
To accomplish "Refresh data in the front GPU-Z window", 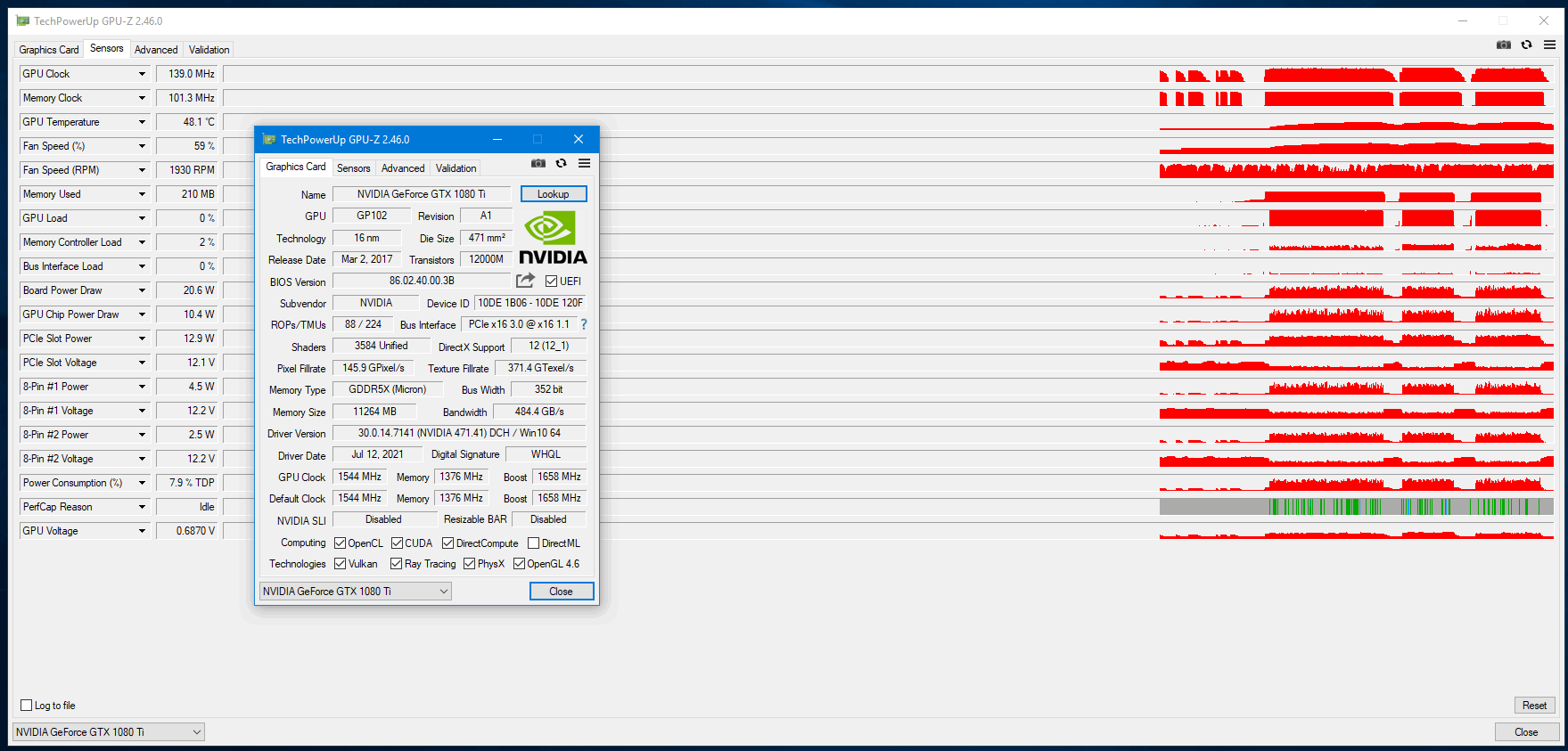I will click(561, 164).
